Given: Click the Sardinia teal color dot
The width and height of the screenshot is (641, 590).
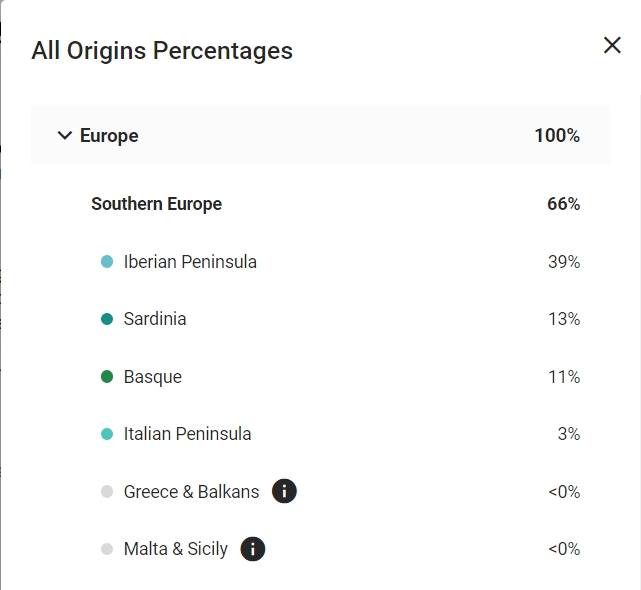Looking at the screenshot, I should coord(107,319).
